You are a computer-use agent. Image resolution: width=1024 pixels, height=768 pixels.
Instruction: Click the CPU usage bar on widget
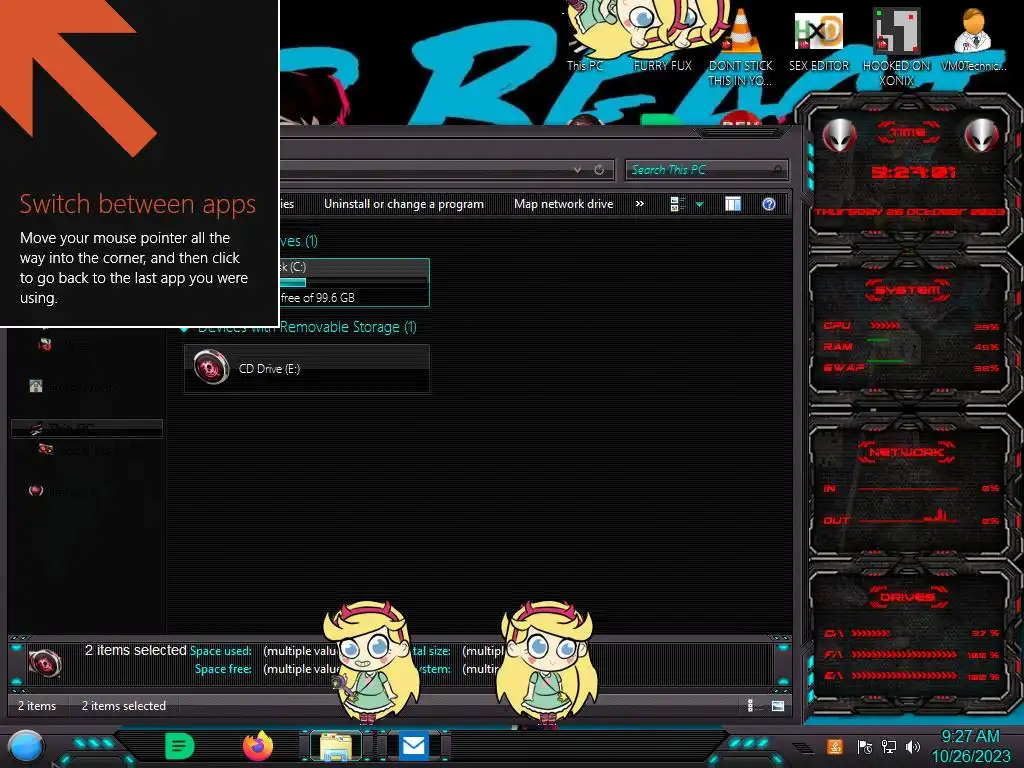[x=884, y=325]
